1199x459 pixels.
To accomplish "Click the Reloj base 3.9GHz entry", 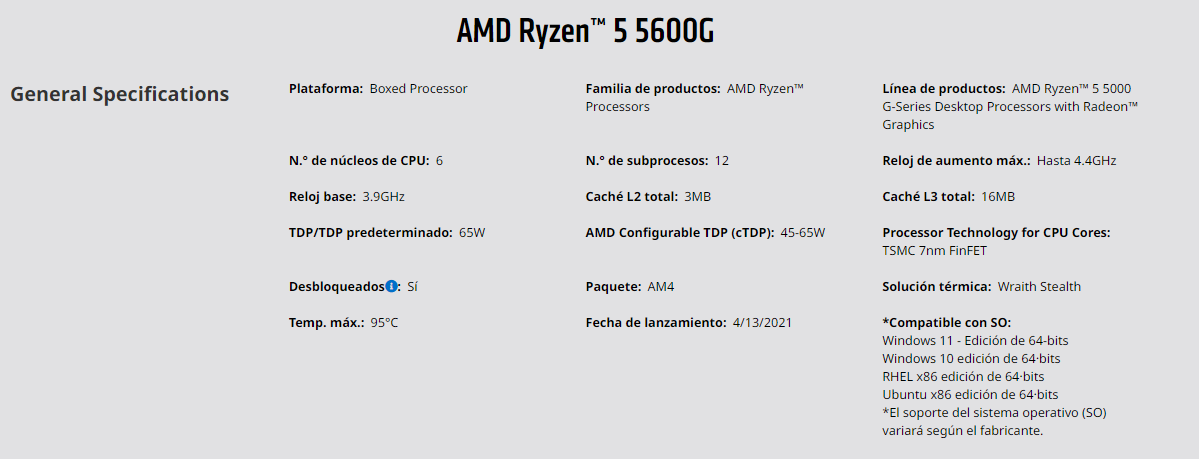I will click(x=346, y=197).
